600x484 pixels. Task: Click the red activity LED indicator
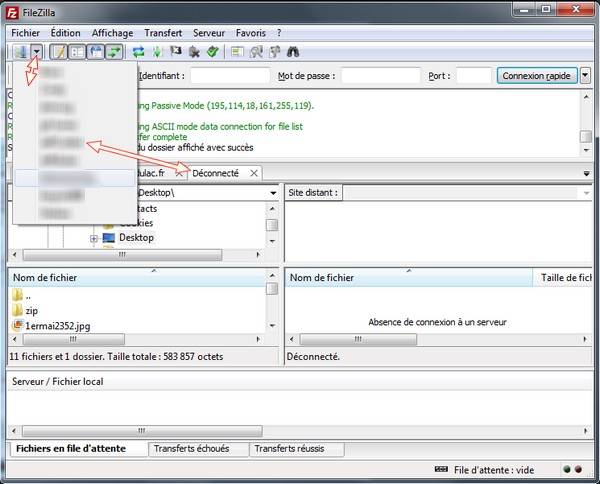[579, 469]
